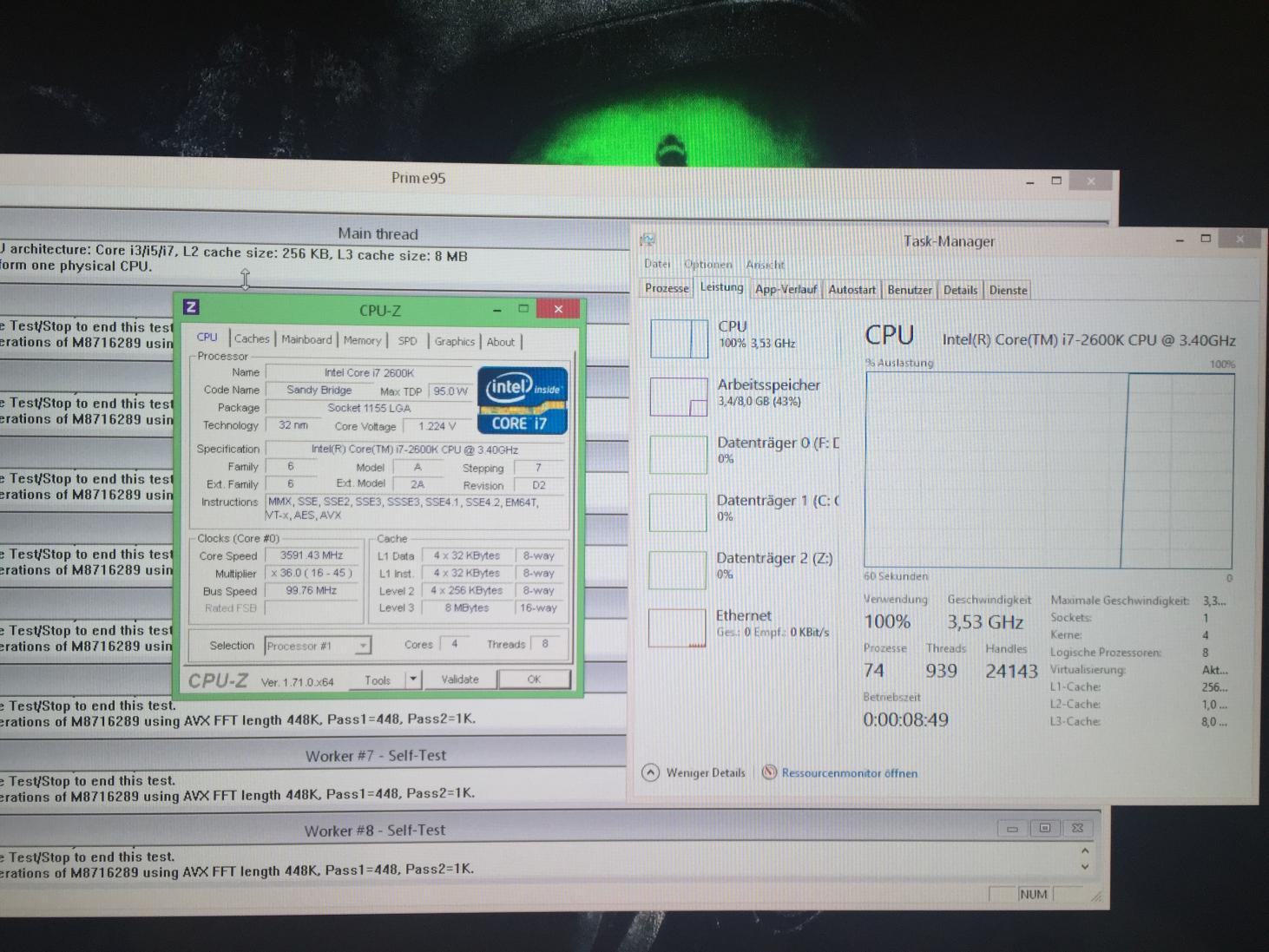
Task: Maximize the Task-Manager window
Action: tap(1206, 239)
